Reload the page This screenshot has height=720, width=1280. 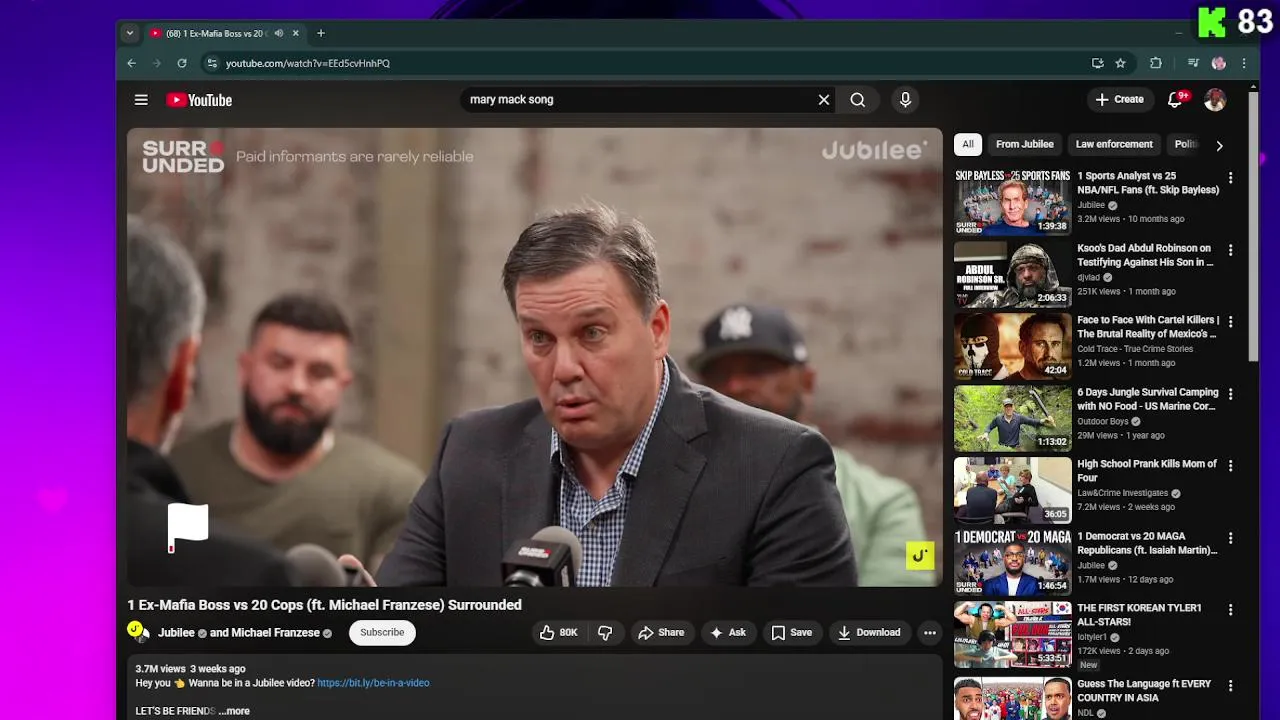pos(181,63)
